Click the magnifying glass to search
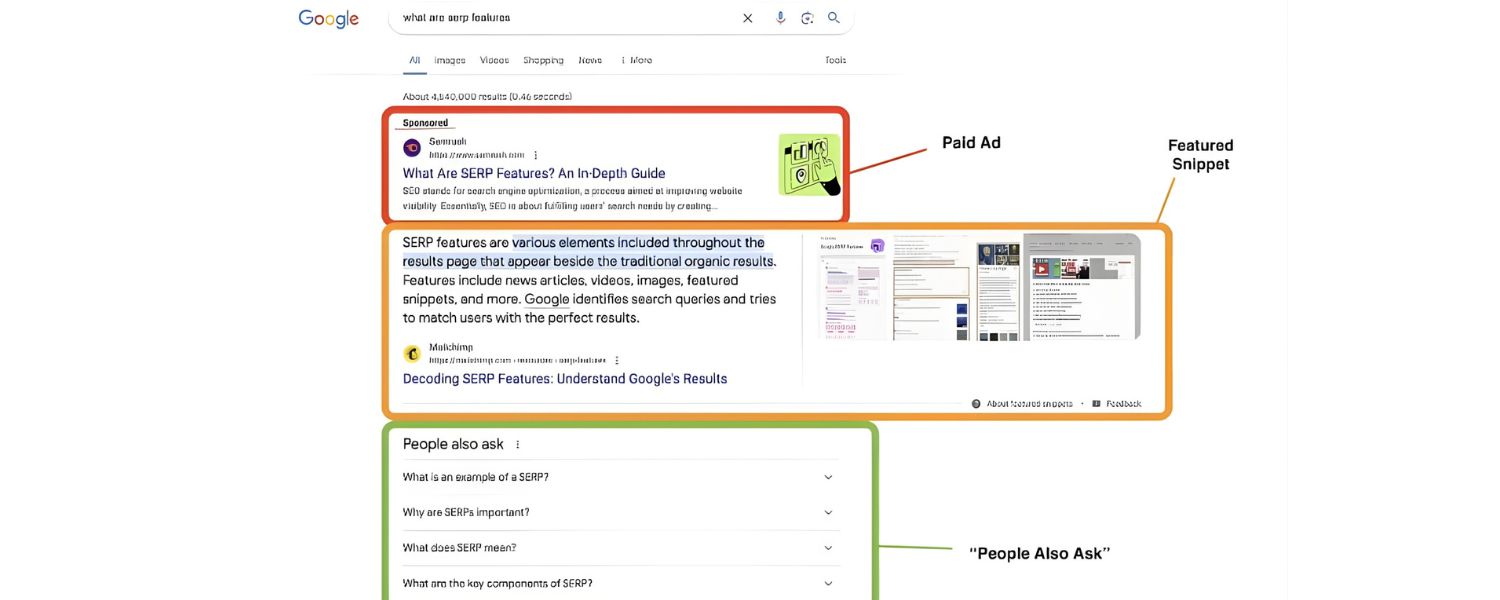Viewport: 1500px width, 600px height. [833, 17]
